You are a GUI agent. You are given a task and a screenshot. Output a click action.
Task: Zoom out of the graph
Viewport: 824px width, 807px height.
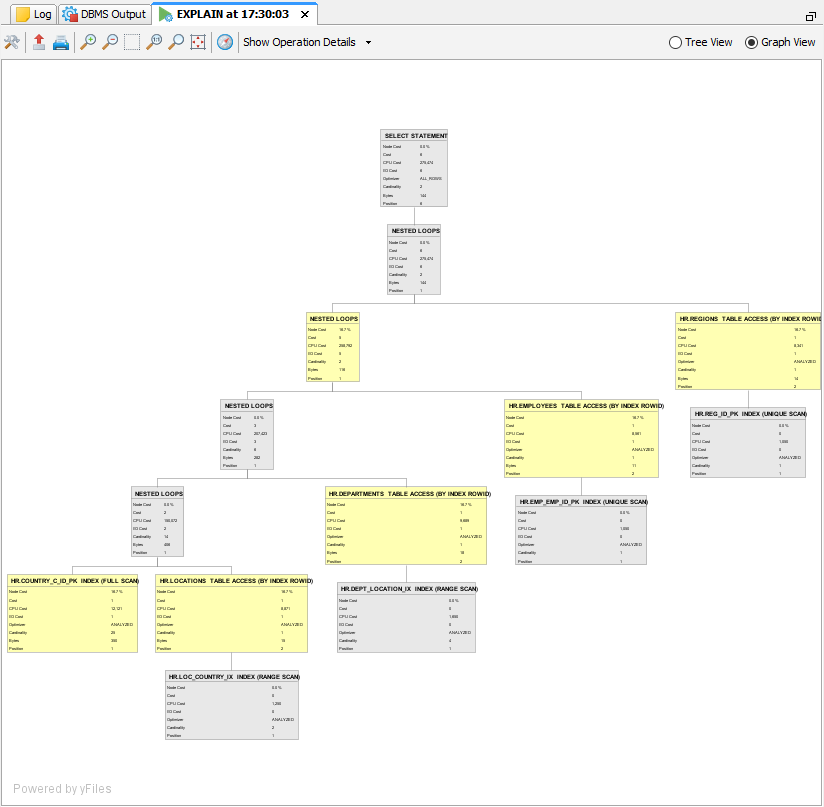point(110,42)
